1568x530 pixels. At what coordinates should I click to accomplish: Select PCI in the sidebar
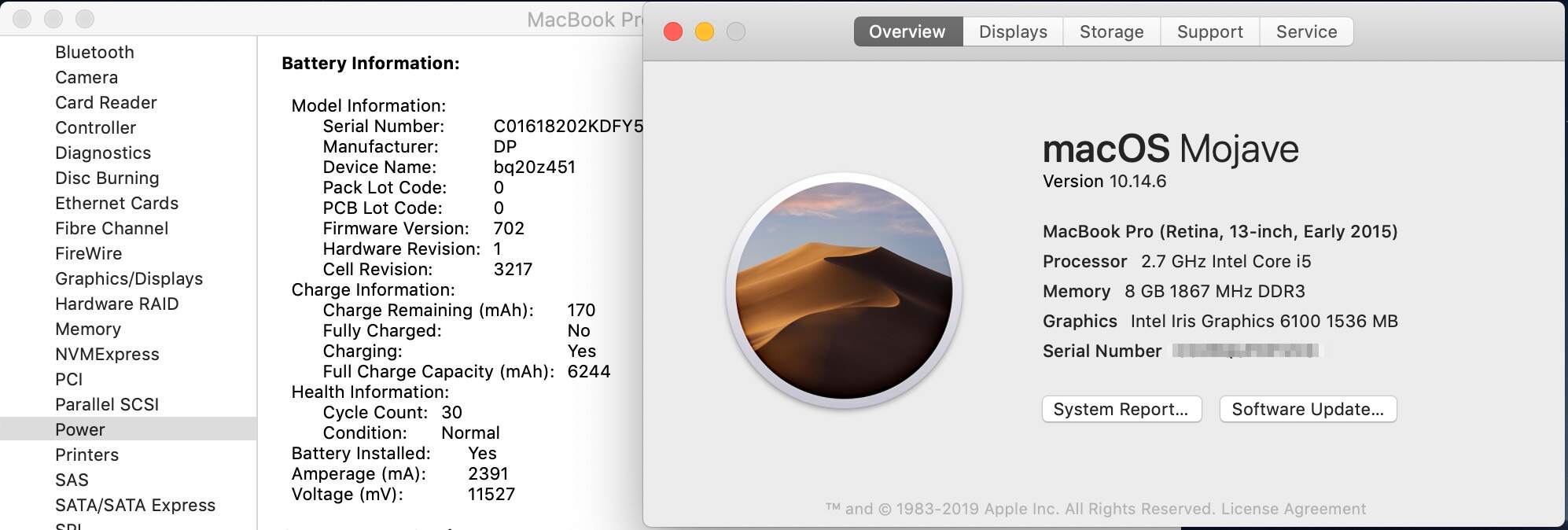click(68, 379)
